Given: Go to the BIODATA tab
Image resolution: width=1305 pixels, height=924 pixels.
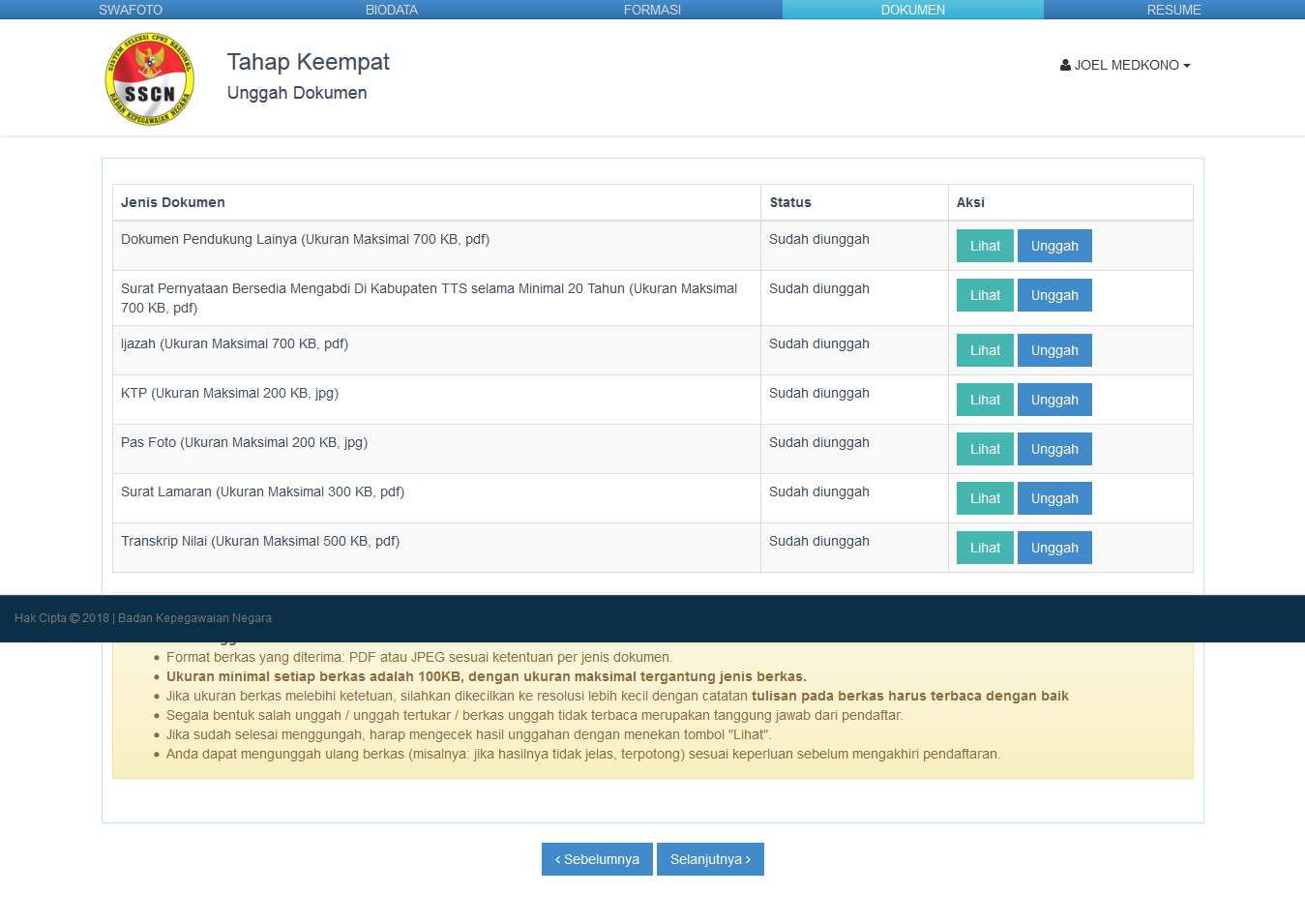Looking at the screenshot, I should [392, 10].
